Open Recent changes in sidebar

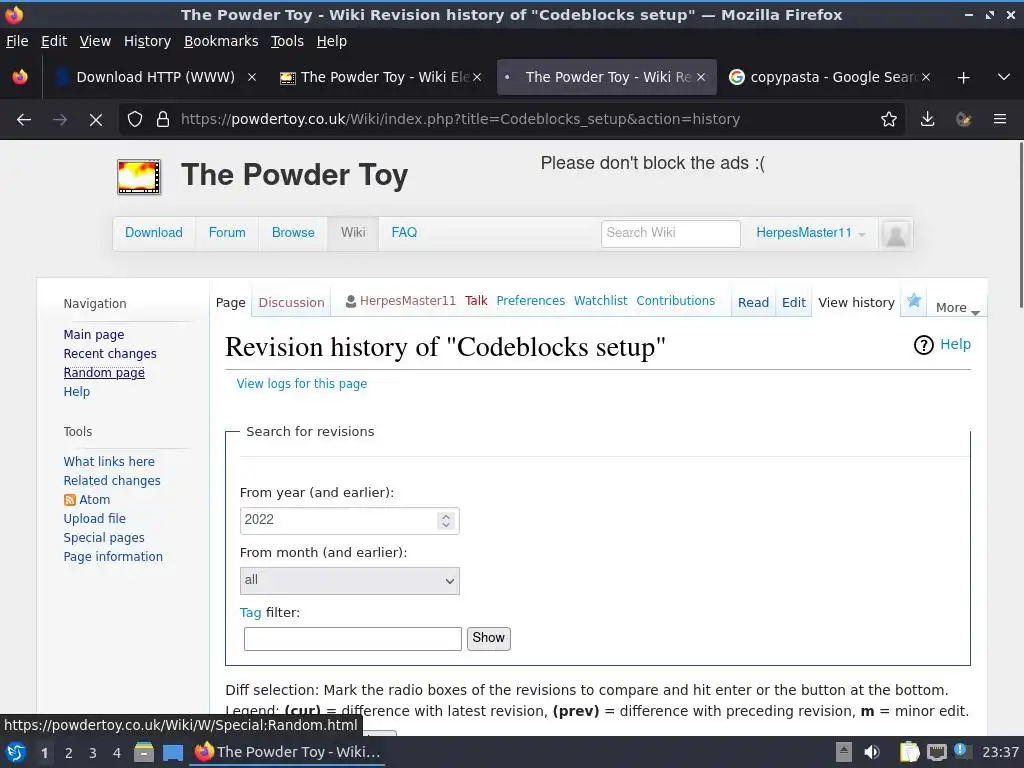pyautogui.click(x=110, y=354)
